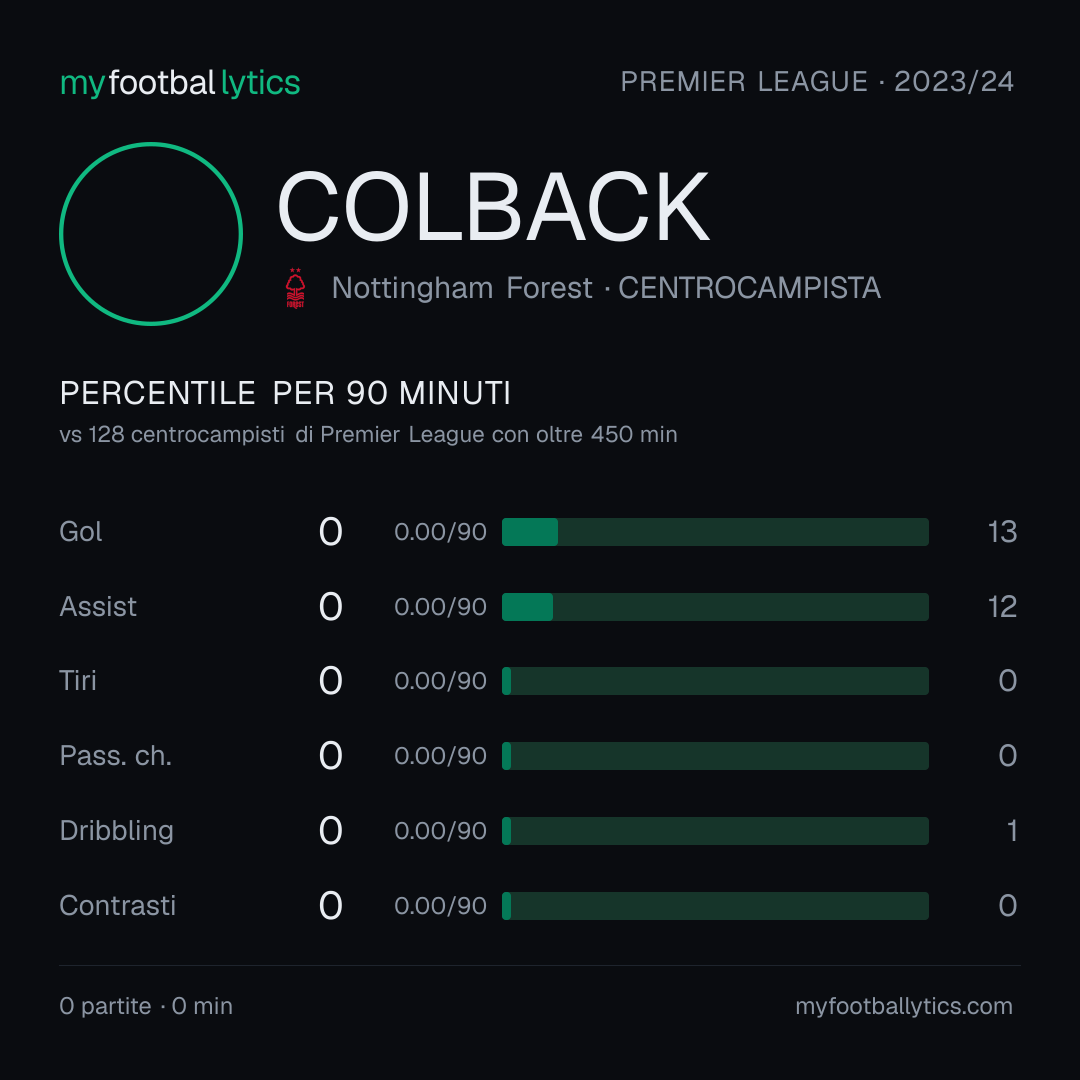Image resolution: width=1080 pixels, height=1080 pixels.
Task: Click the Contrasti percentile bar
Action: [x=715, y=906]
